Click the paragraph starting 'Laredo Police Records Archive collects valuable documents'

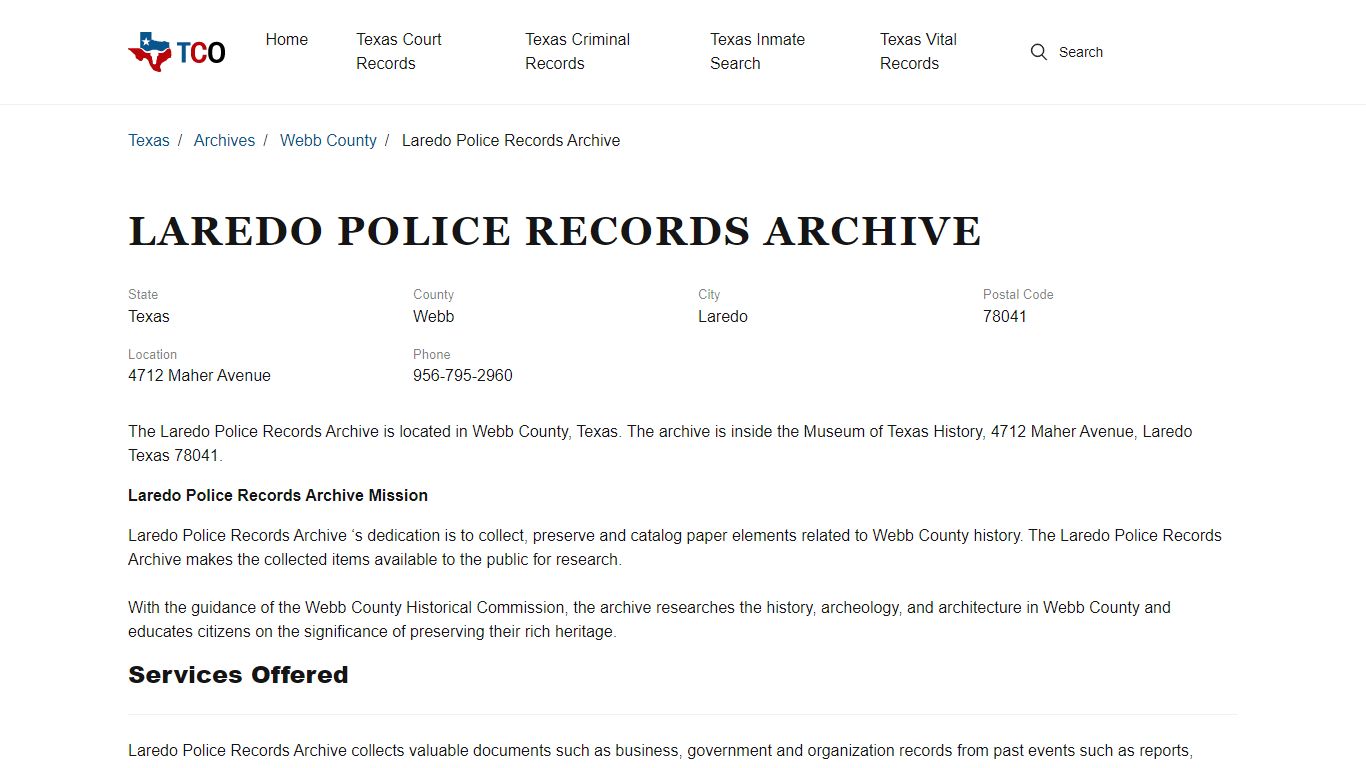[x=660, y=751]
